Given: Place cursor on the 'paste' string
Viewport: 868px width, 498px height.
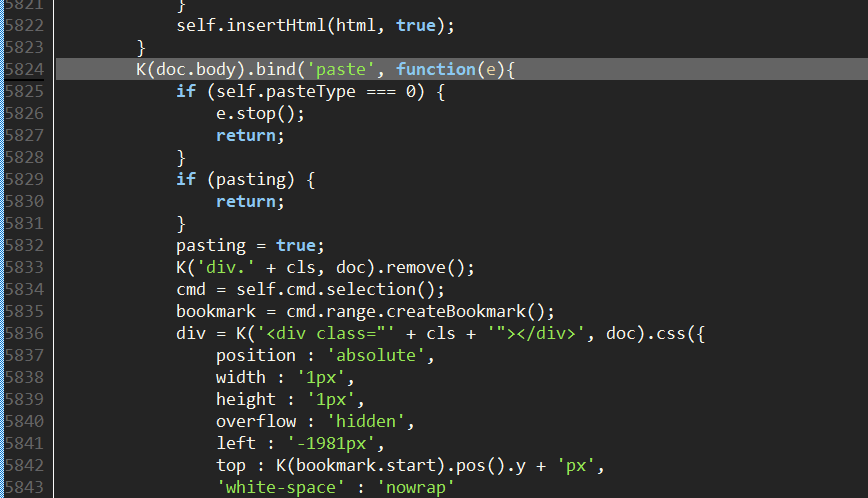Looking at the screenshot, I should click(350, 69).
